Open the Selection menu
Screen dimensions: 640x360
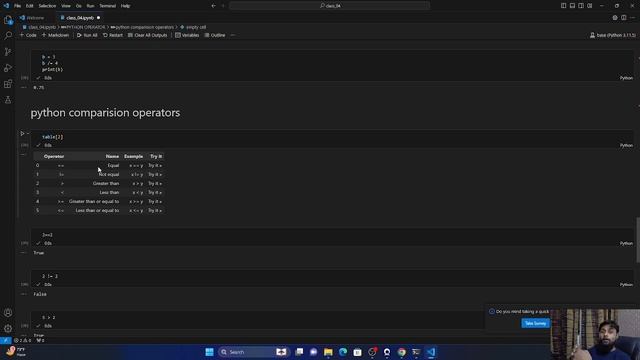[47, 6]
